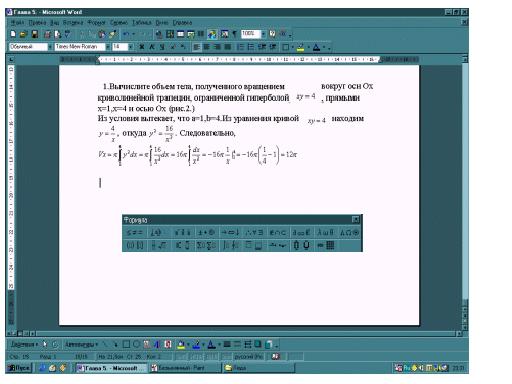Viewport: 512px width, 384px height.
Task: Open arrow symbols palette in Формула toolbar
Action: 231,232
